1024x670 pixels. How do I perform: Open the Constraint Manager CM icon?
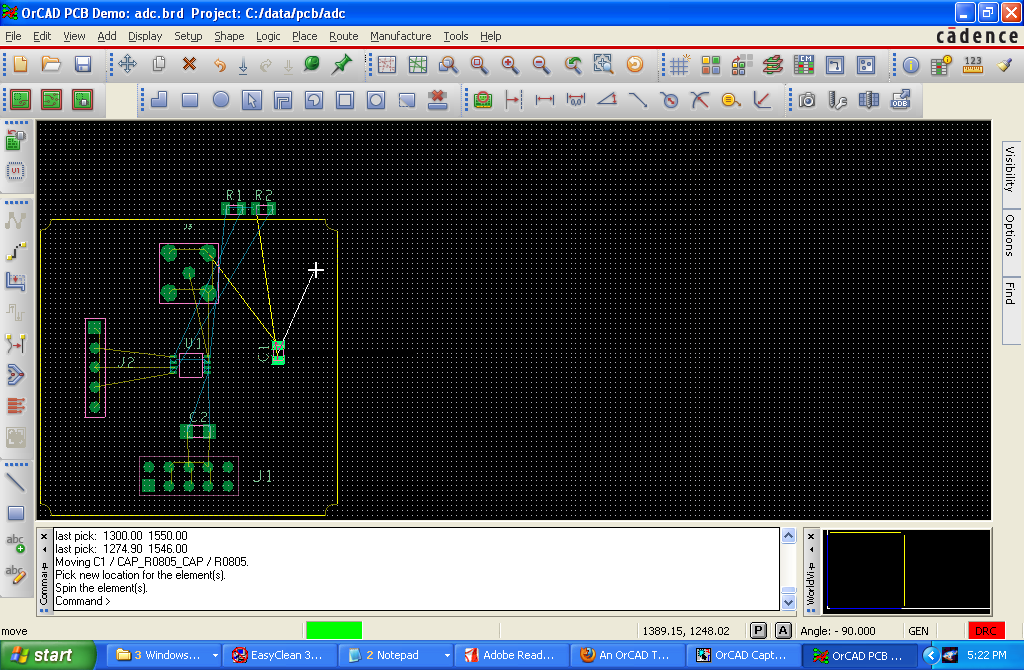[x=804, y=65]
